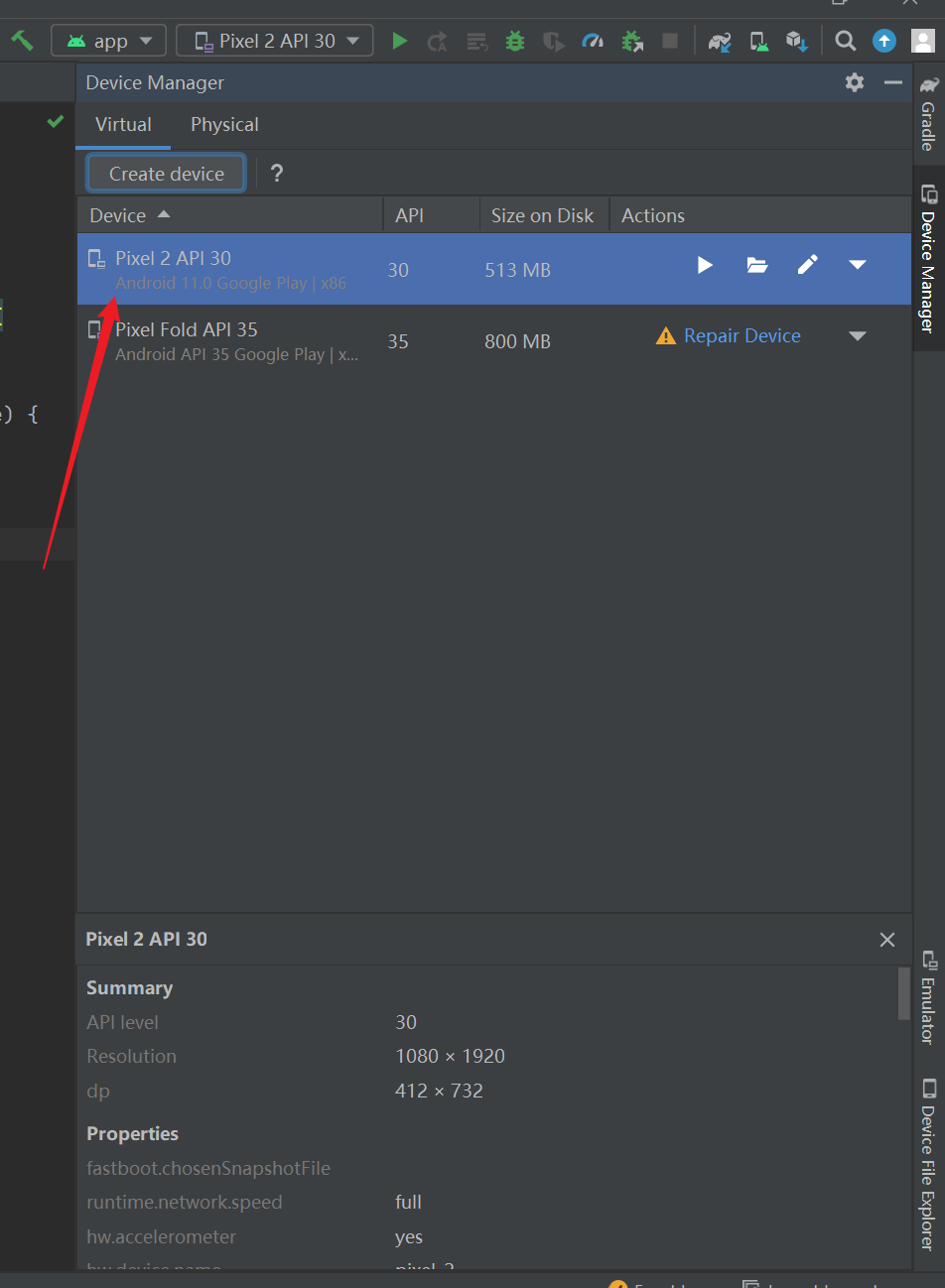The width and height of the screenshot is (945, 1288).
Task: Open Device Manager icon in main toolbar
Action: coord(758,41)
